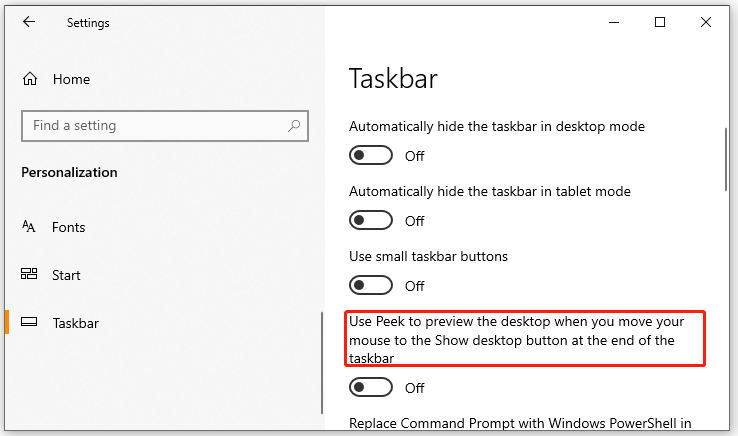Close the Settings window

point(706,22)
